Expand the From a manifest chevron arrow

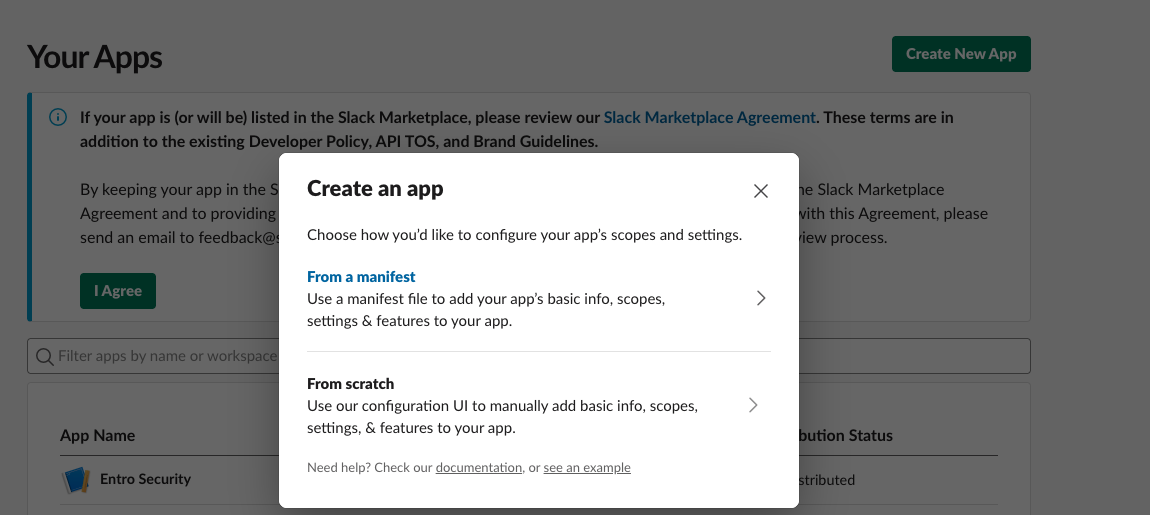pos(761,299)
